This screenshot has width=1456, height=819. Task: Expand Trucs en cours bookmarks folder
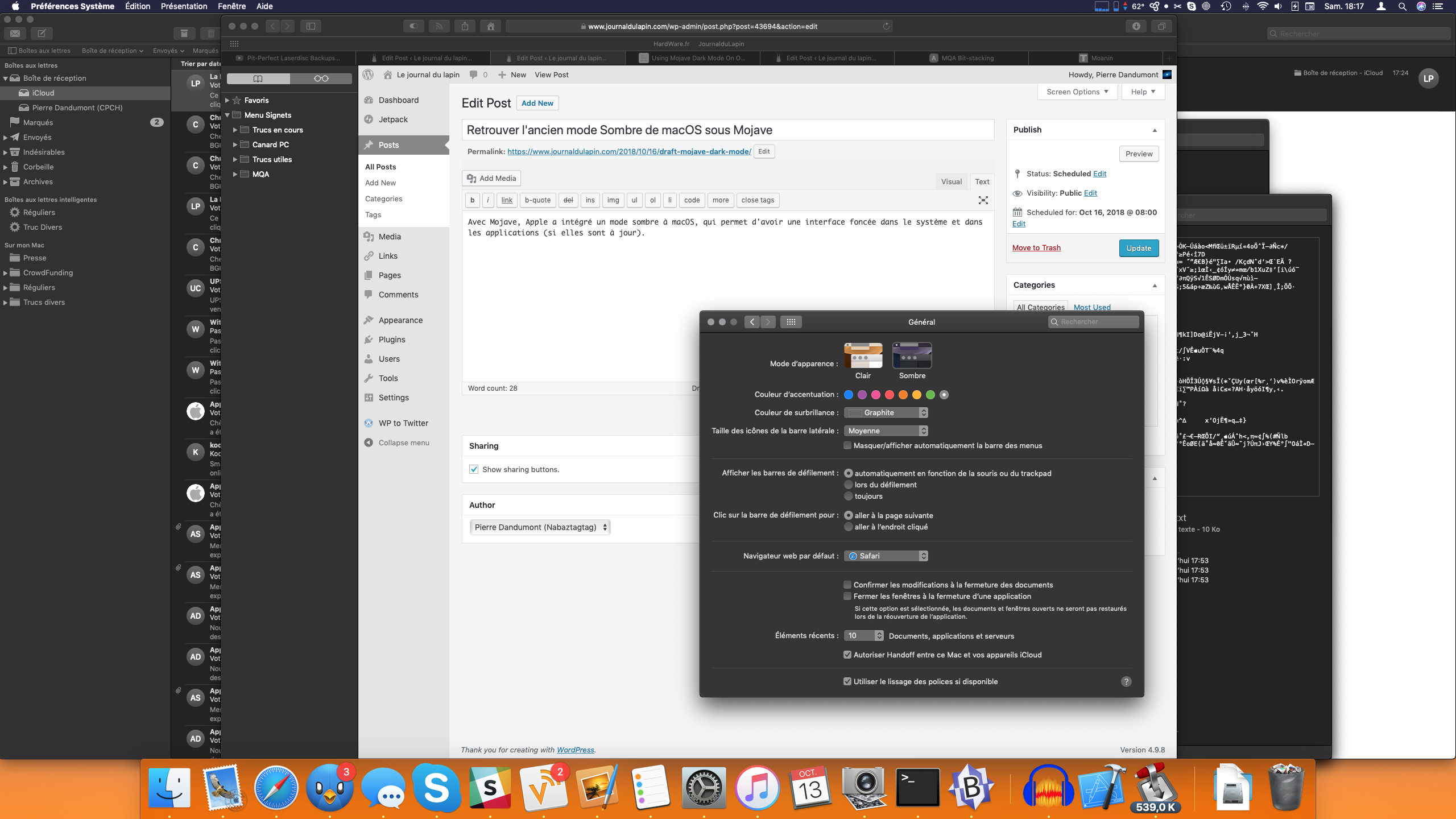click(x=235, y=130)
